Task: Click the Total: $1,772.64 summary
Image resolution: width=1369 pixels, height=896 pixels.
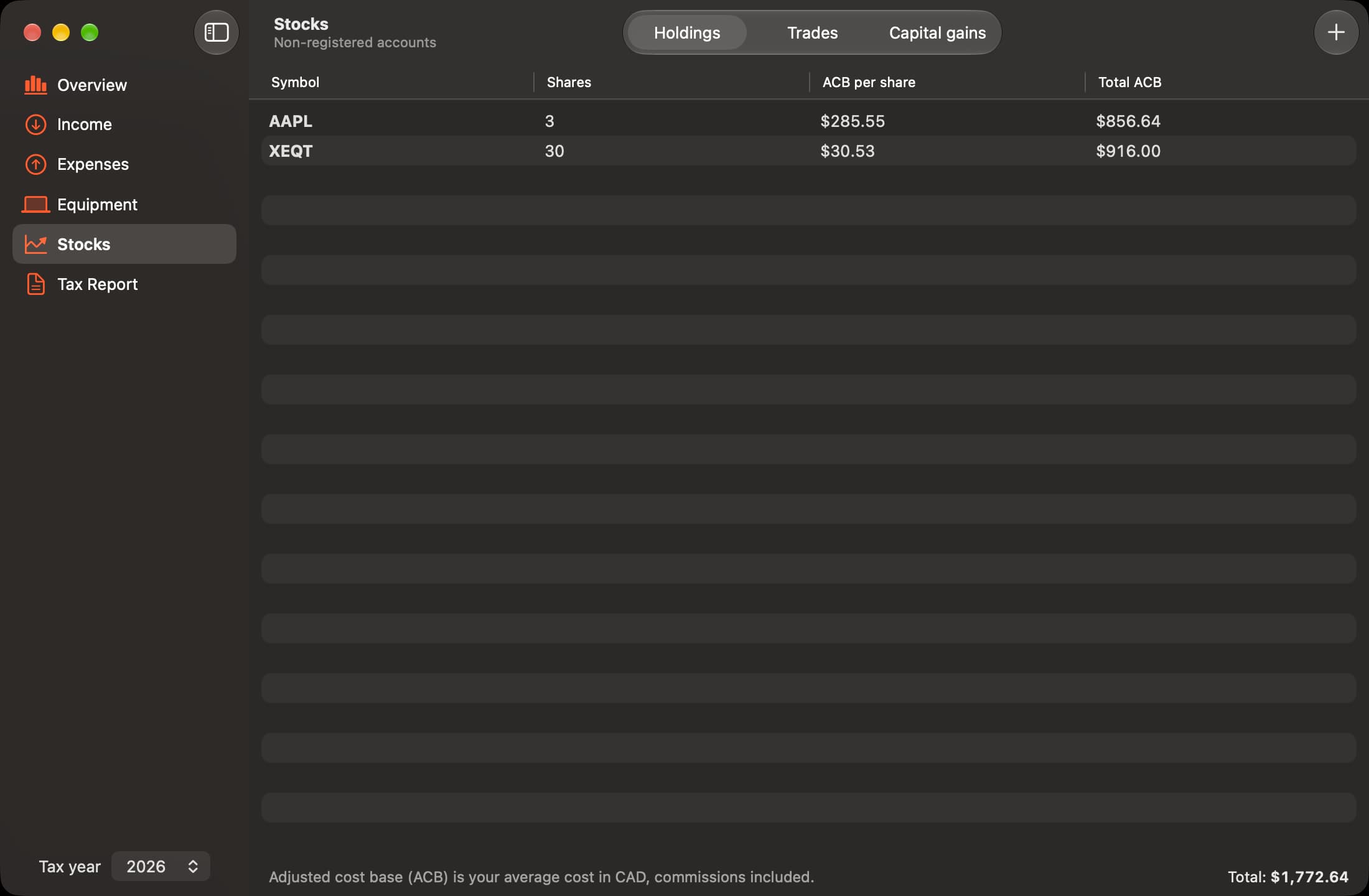Action: pos(1287,877)
